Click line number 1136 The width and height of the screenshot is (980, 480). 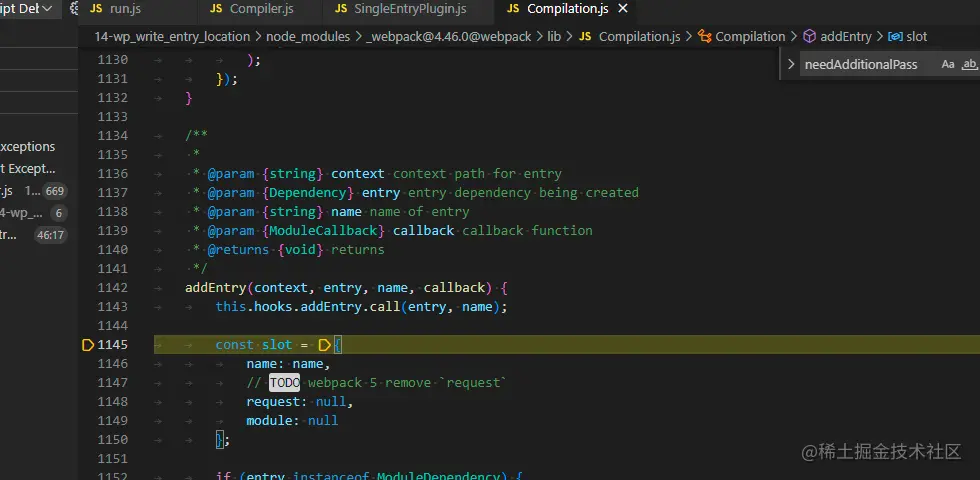point(112,174)
